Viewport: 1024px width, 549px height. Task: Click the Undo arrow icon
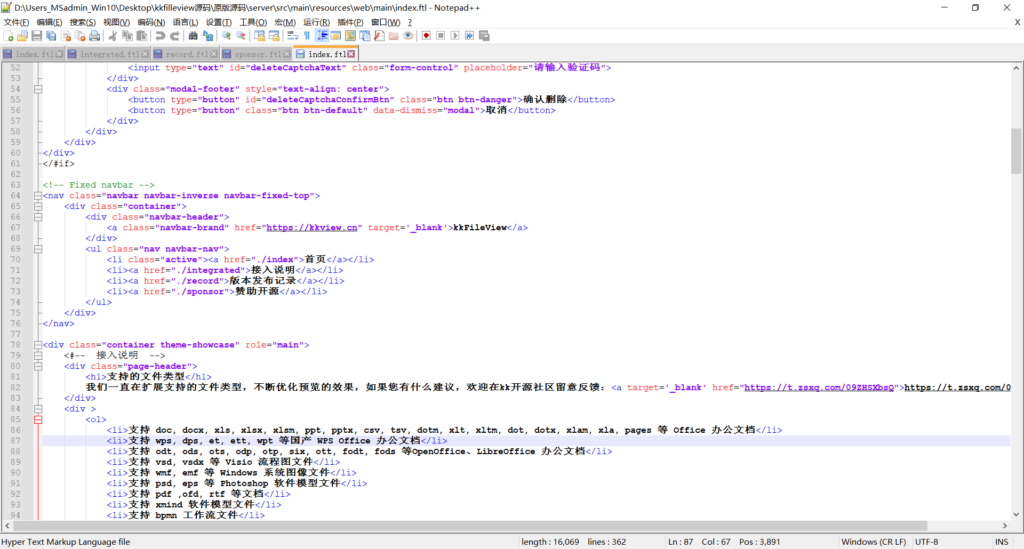point(159,36)
